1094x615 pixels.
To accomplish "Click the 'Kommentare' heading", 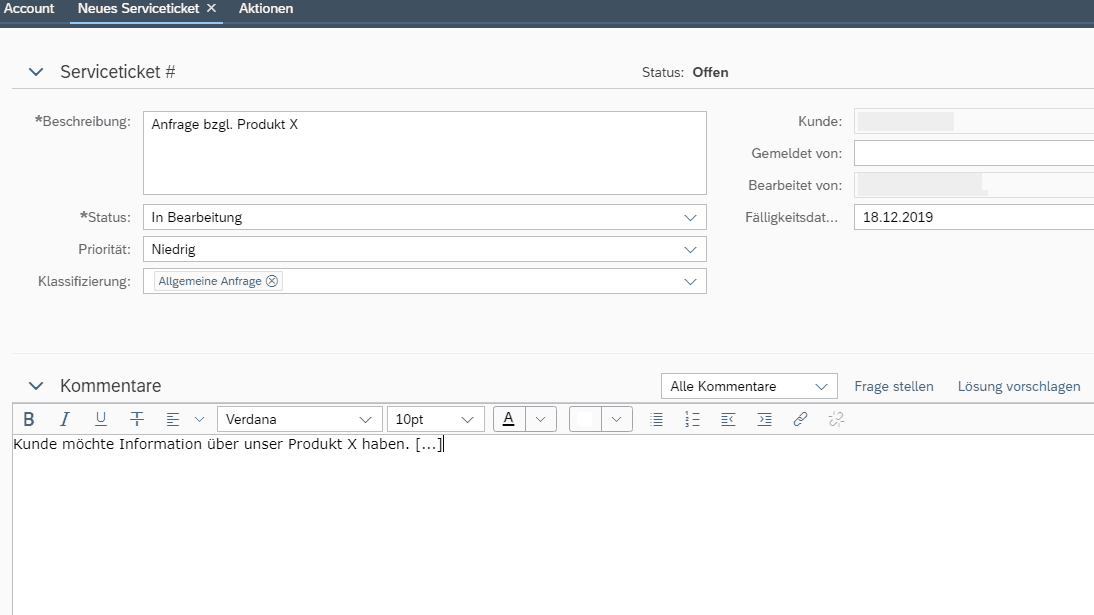I will (110, 386).
